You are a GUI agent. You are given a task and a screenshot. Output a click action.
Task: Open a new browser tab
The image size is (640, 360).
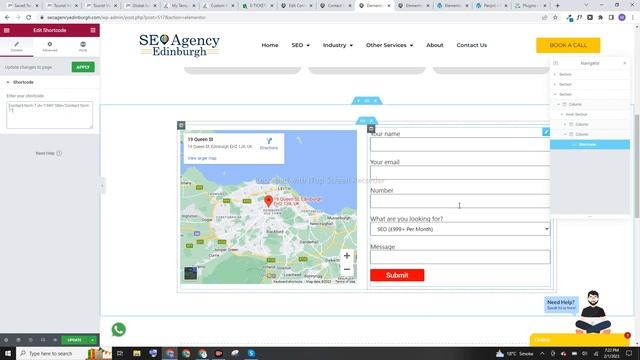click(x=558, y=6)
